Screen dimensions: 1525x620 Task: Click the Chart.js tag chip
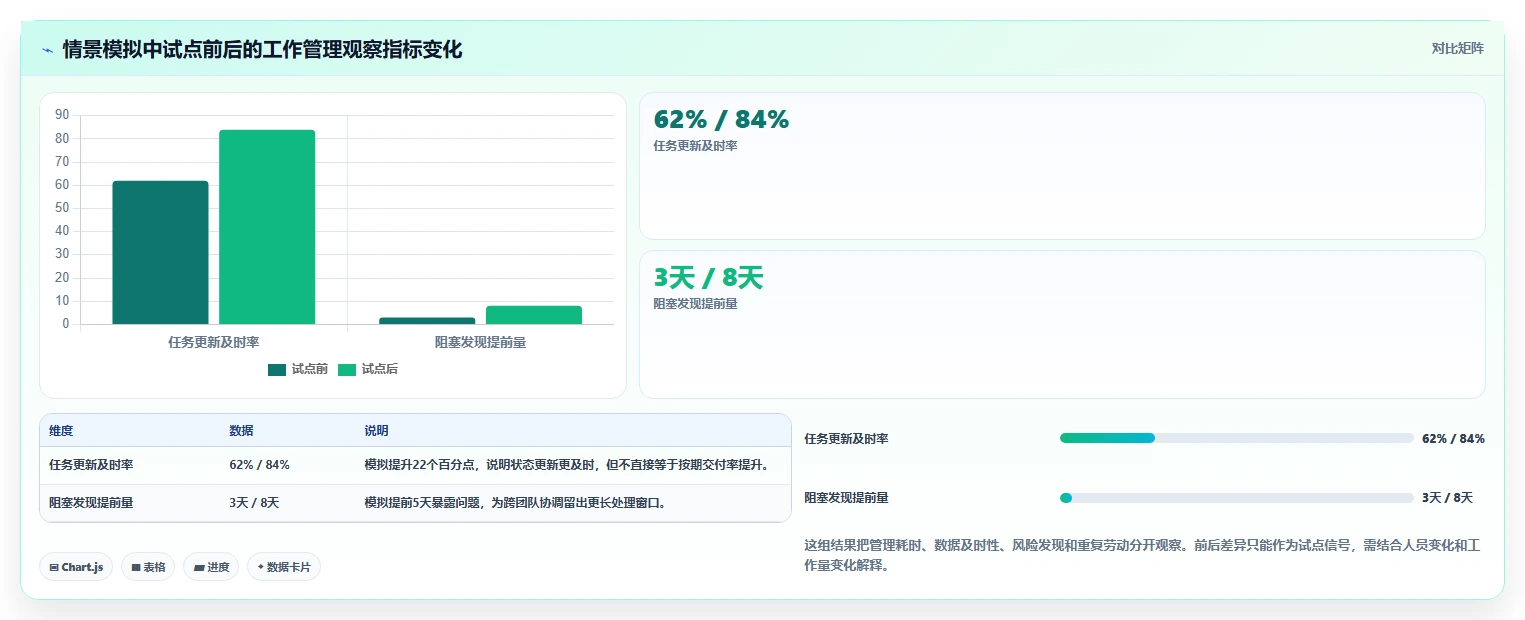(76, 567)
